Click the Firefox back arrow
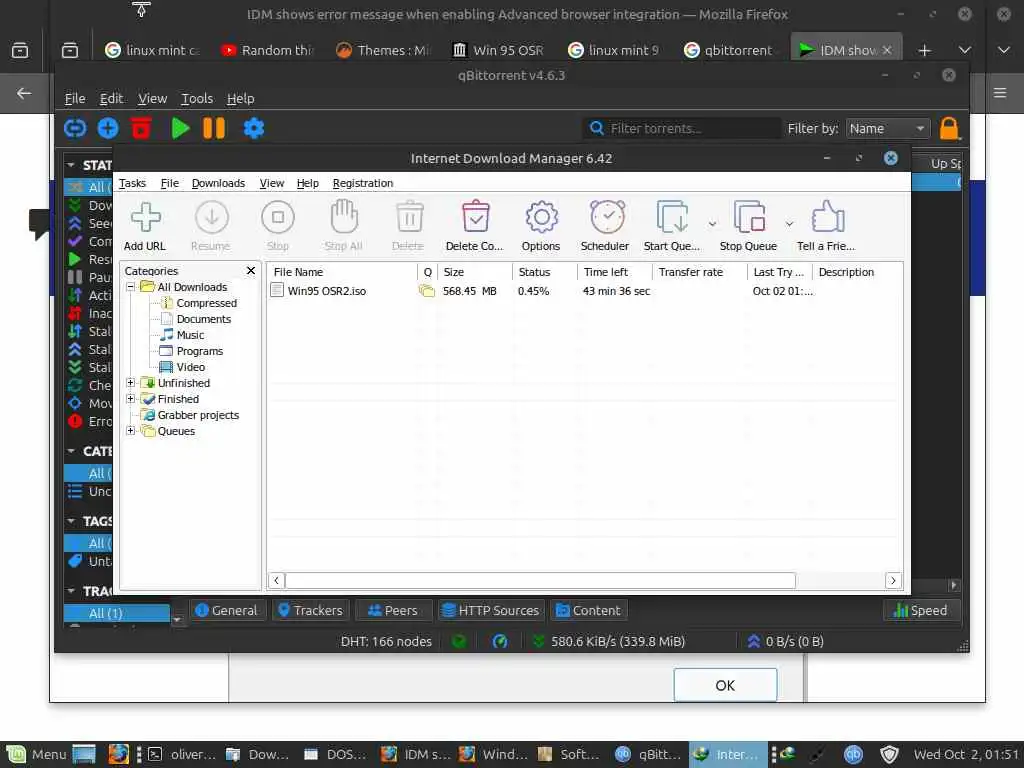The image size is (1024, 768). click(x=24, y=93)
